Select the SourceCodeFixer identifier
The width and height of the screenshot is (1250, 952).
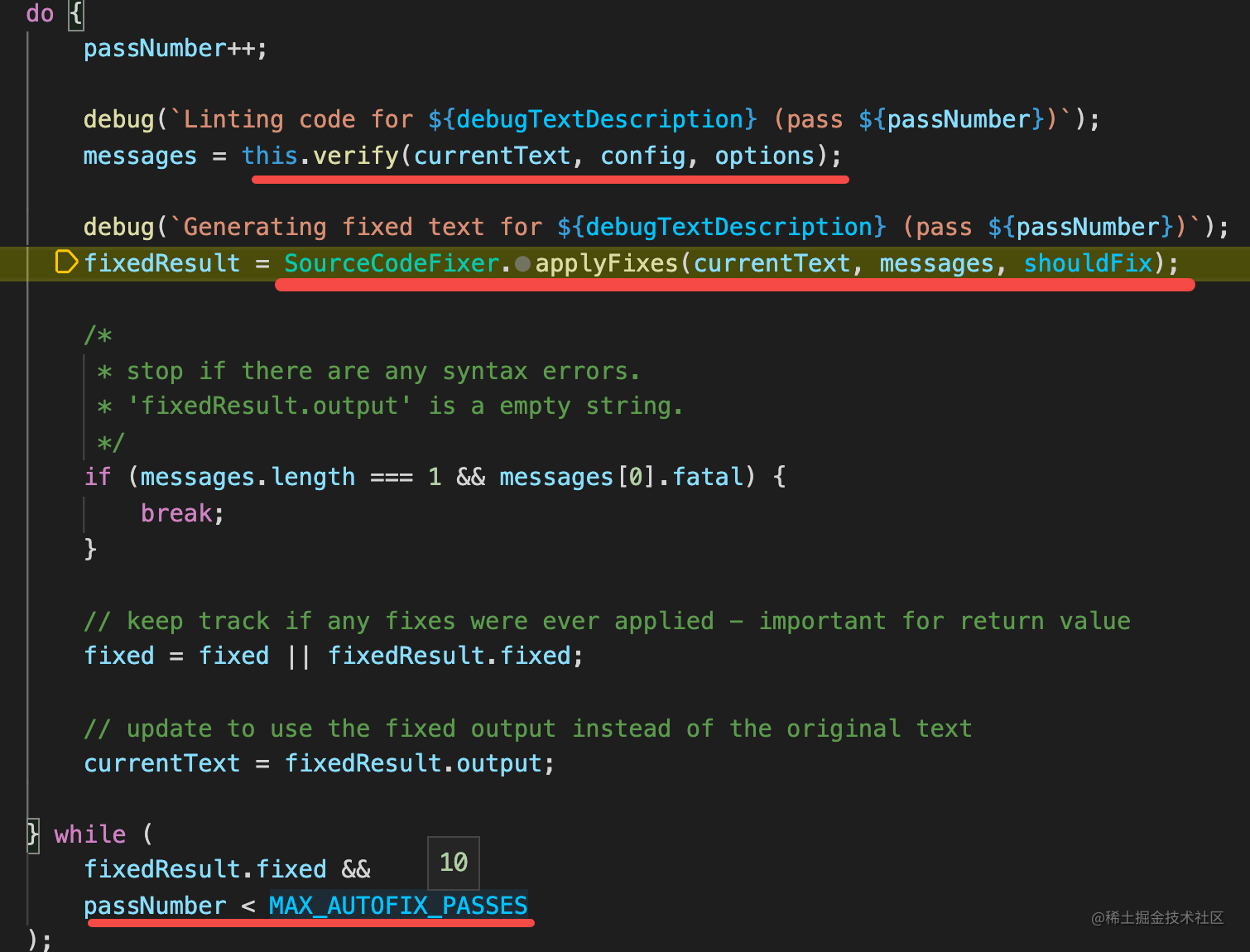coord(392,263)
